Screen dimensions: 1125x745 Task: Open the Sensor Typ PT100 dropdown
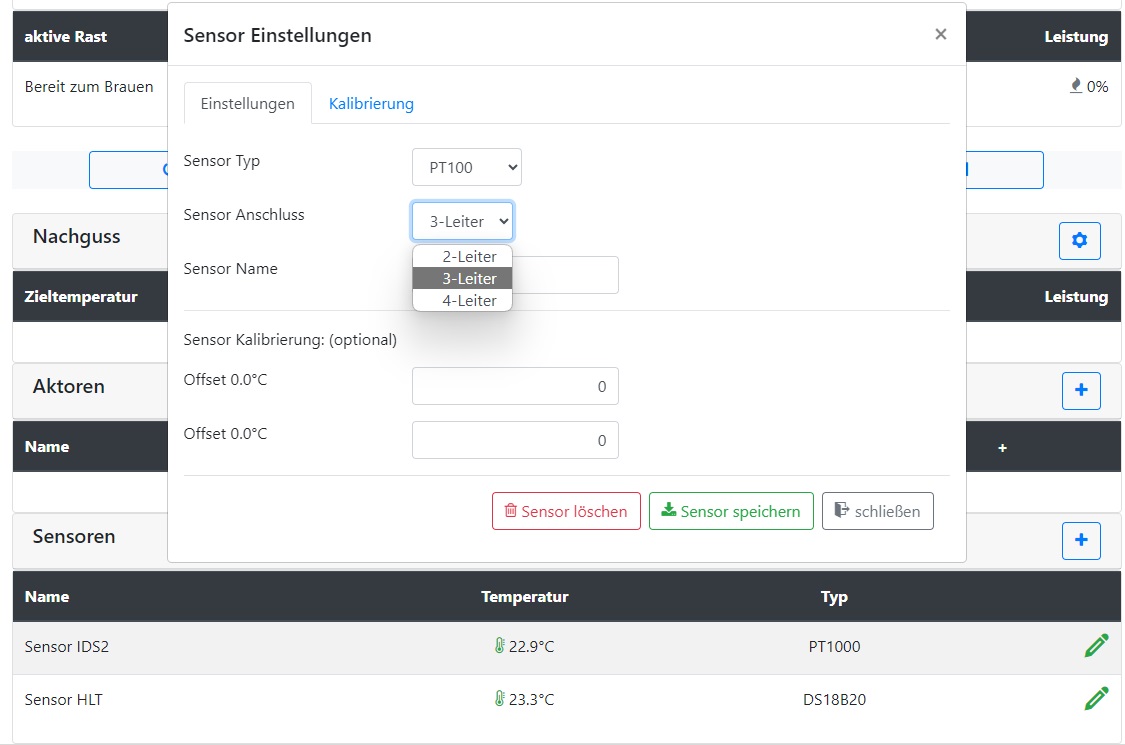pos(467,168)
